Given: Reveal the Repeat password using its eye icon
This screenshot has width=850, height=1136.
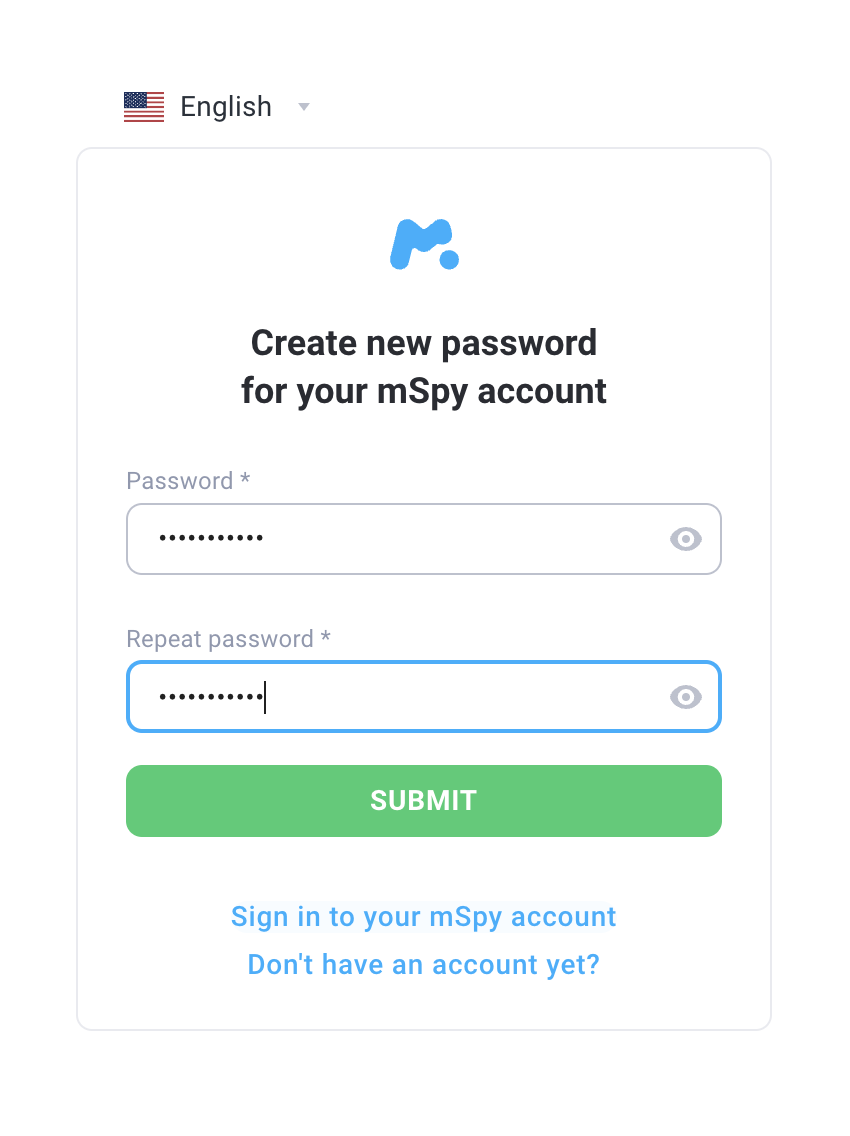Looking at the screenshot, I should point(686,697).
